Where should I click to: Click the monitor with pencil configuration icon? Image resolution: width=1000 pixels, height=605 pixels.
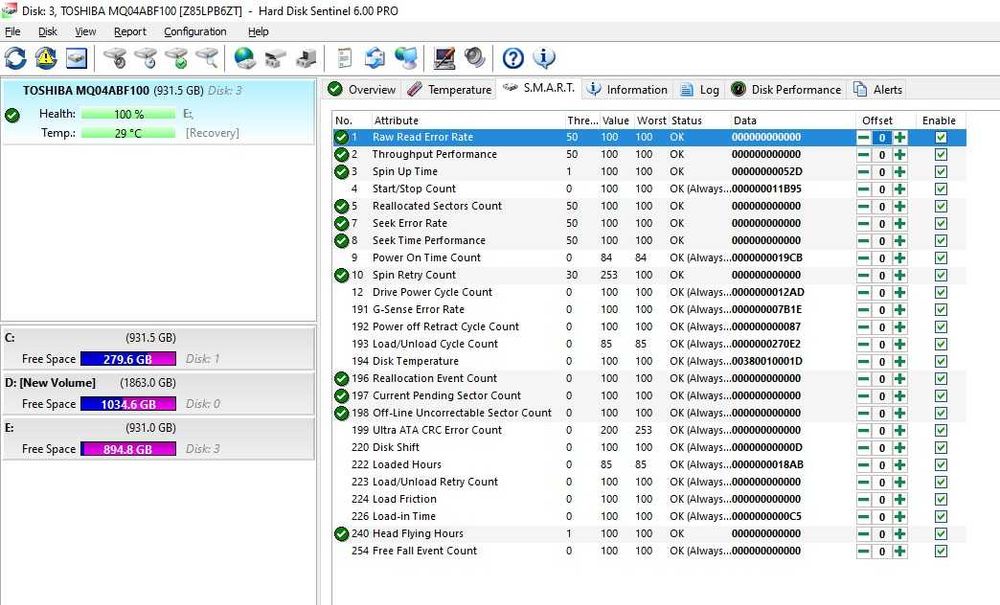444,58
